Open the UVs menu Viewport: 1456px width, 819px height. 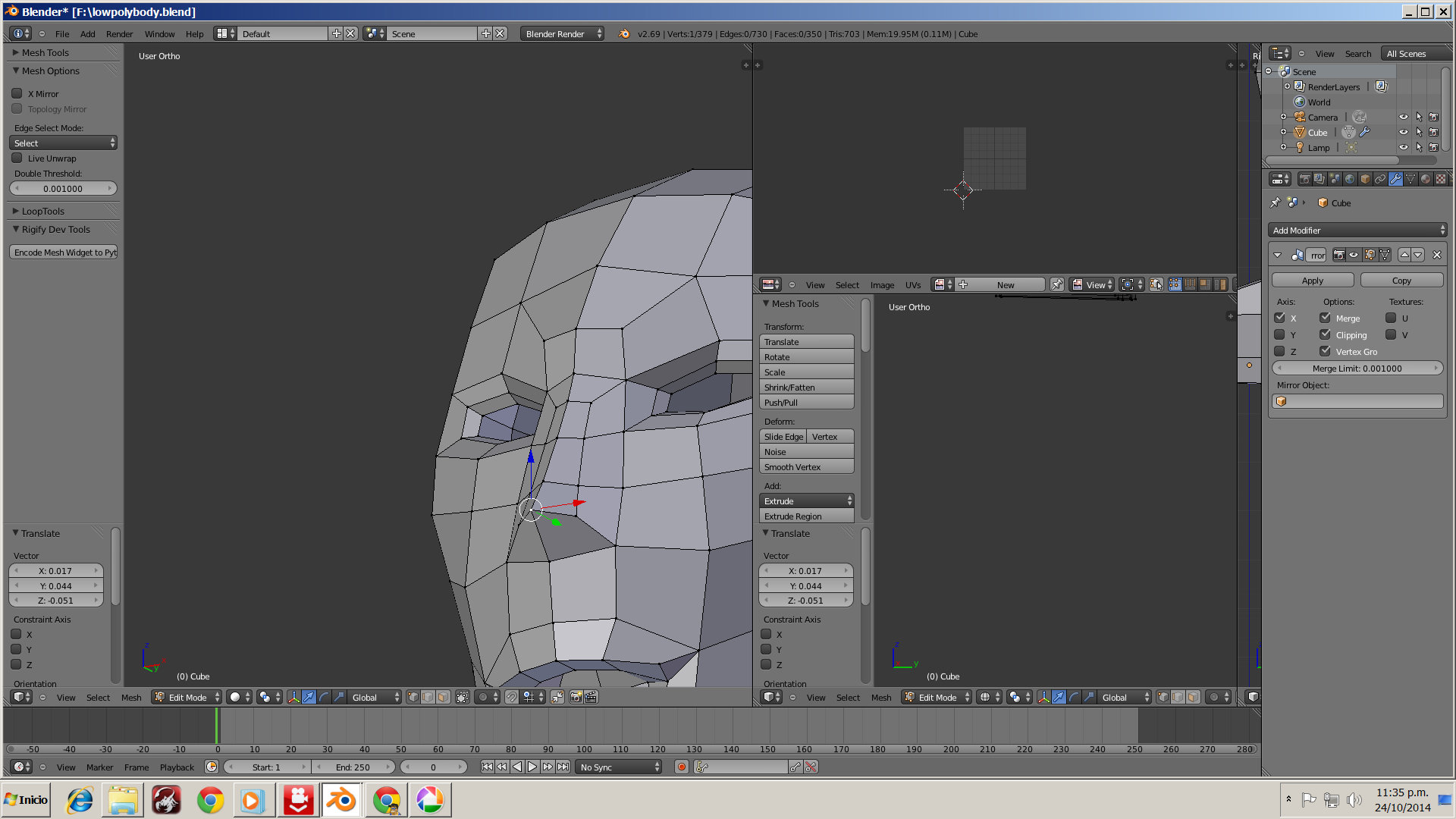912,285
